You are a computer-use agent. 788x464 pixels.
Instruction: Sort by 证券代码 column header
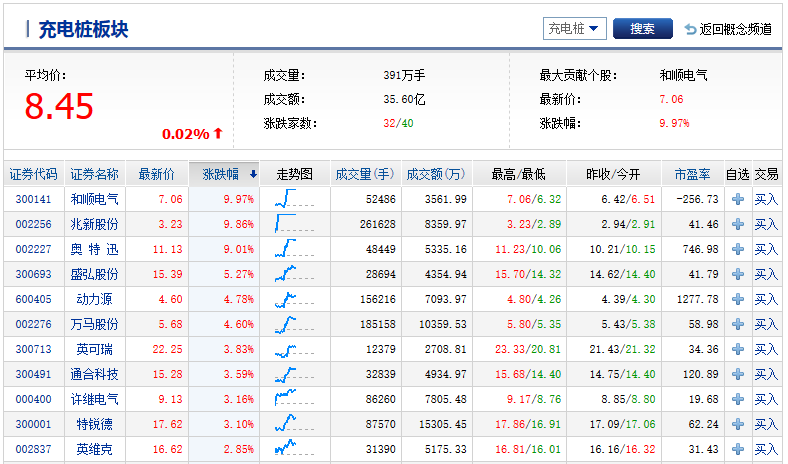pyautogui.click(x=33, y=174)
